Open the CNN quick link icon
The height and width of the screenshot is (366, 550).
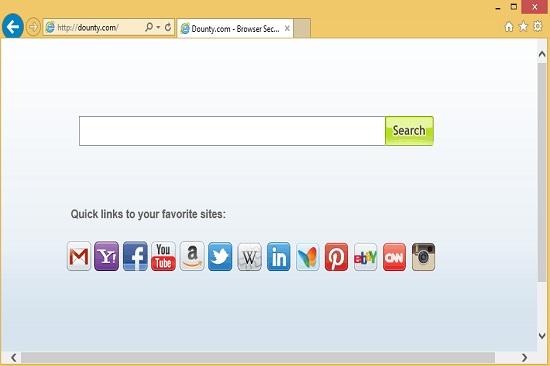click(394, 257)
